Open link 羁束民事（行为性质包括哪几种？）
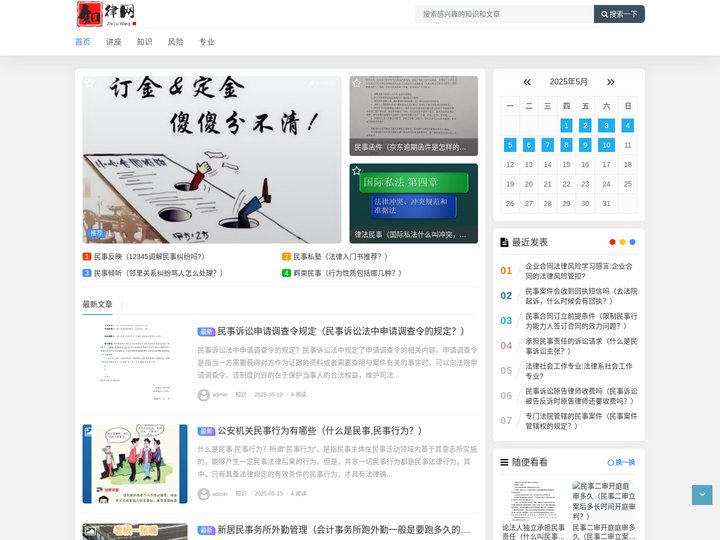This screenshot has width=720, height=540. click(x=348, y=273)
